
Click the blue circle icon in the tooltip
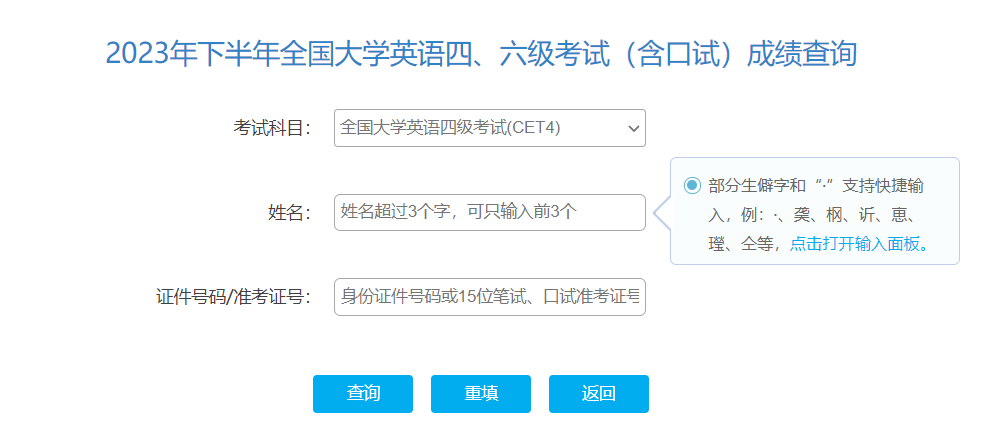coord(692,186)
